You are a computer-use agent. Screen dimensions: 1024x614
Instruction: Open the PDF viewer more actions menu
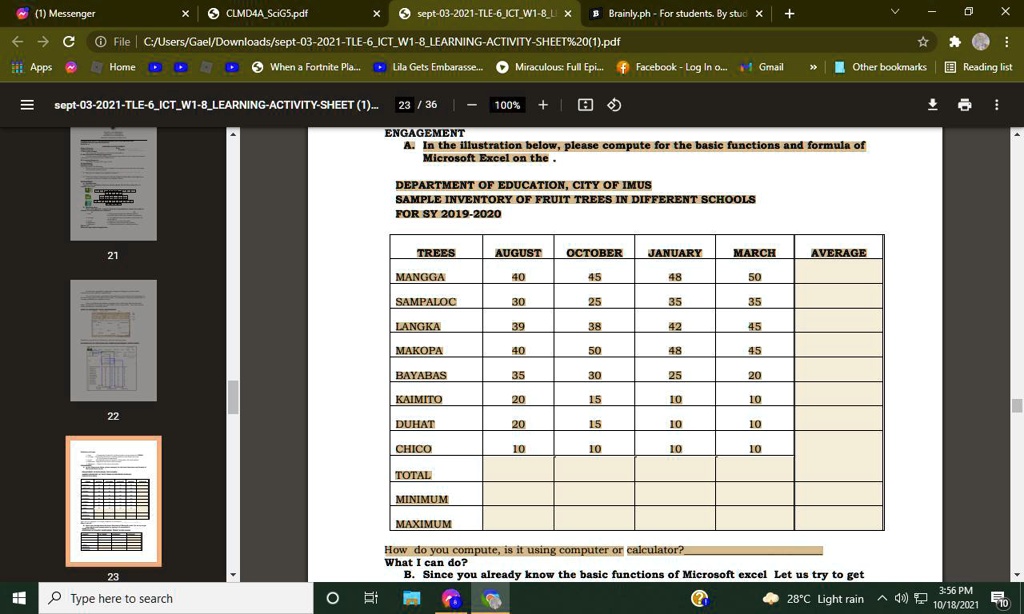(x=997, y=105)
